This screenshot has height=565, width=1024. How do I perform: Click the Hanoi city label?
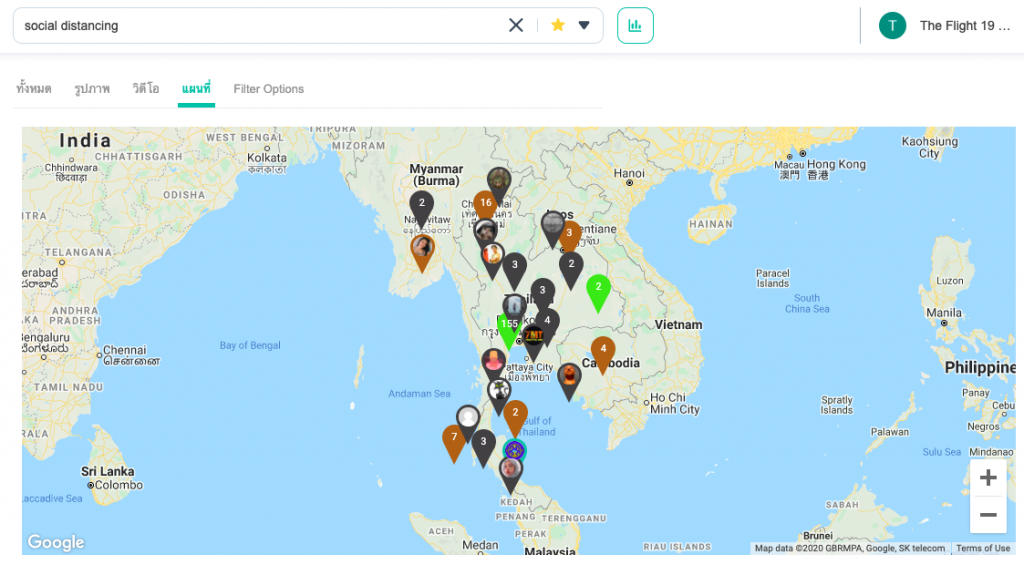tap(629, 173)
